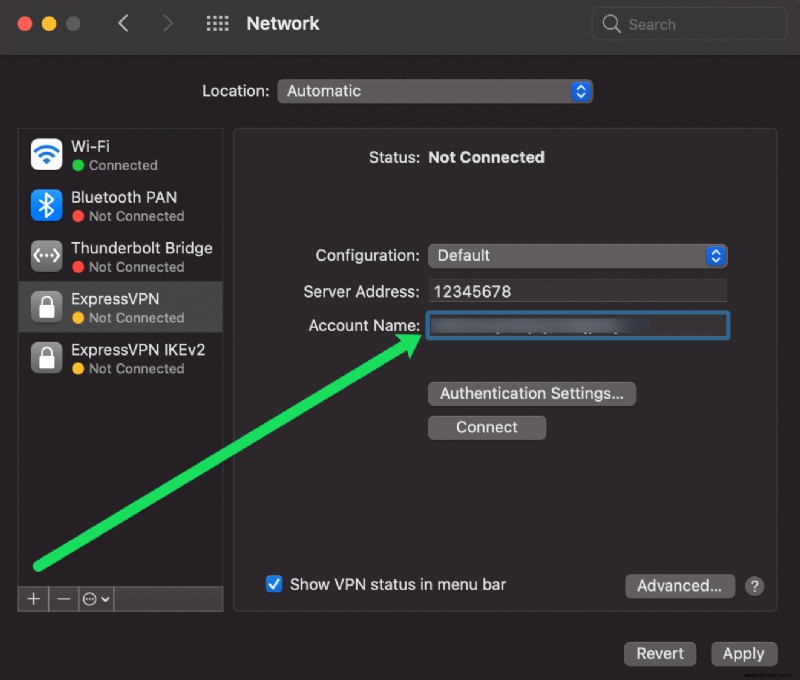The image size is (800, 680).
Task: Select Wi-Fi Connected row text
Action: point(122,165)
